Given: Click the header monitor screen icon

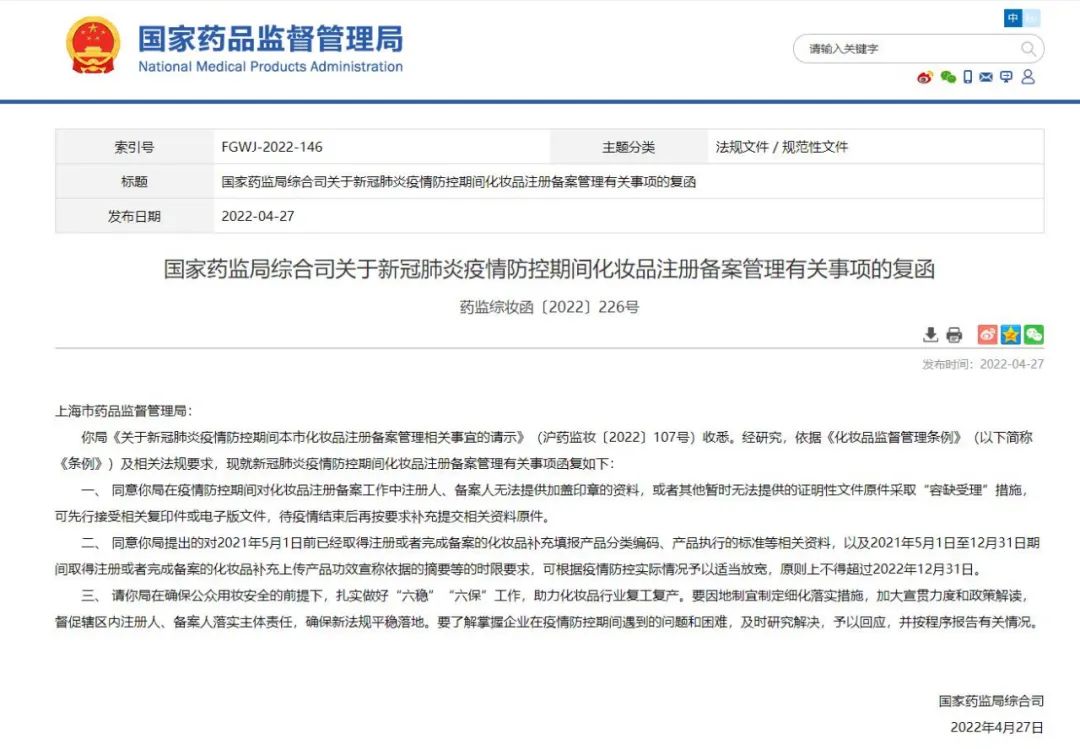Looking at the screenshot, I should [x=1006, y=77].
